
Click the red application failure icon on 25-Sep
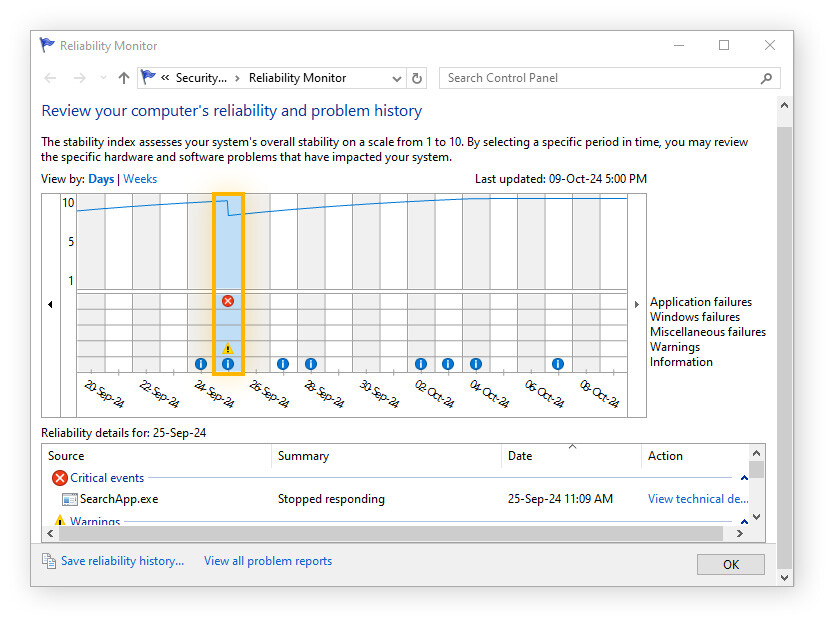[x=228, y=301]
